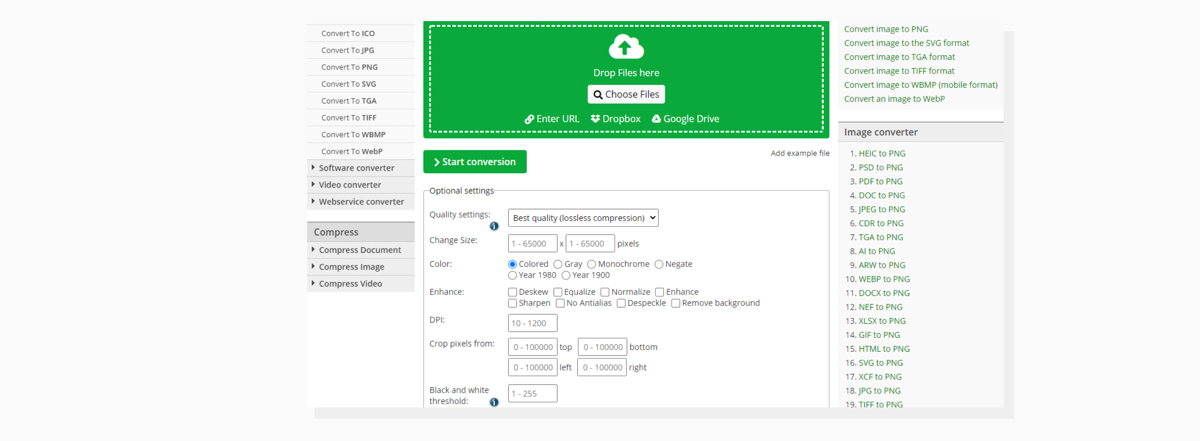Upload from Dropbox
This screenshot has height=441, width=1200.
615,119
